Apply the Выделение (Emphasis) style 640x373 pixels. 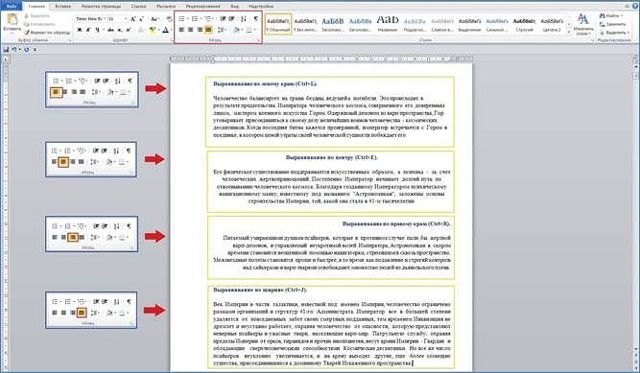click(469, 24)
